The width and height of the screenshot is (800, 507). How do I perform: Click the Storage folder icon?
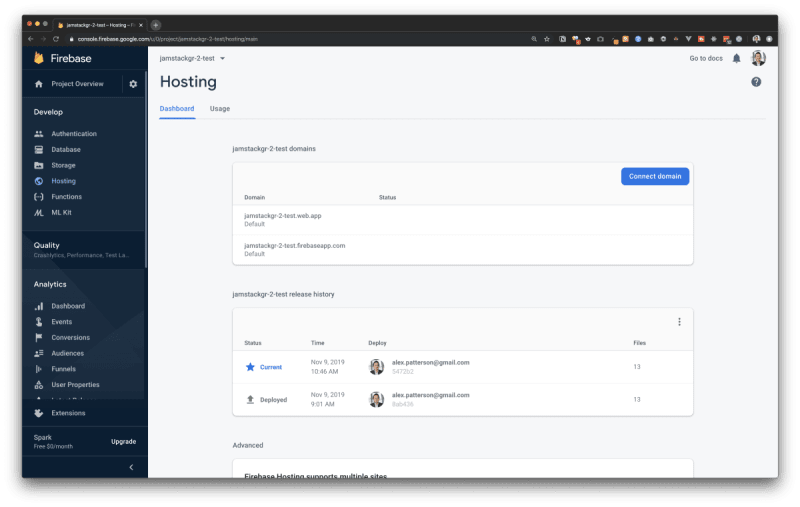[x=39, y=165]
